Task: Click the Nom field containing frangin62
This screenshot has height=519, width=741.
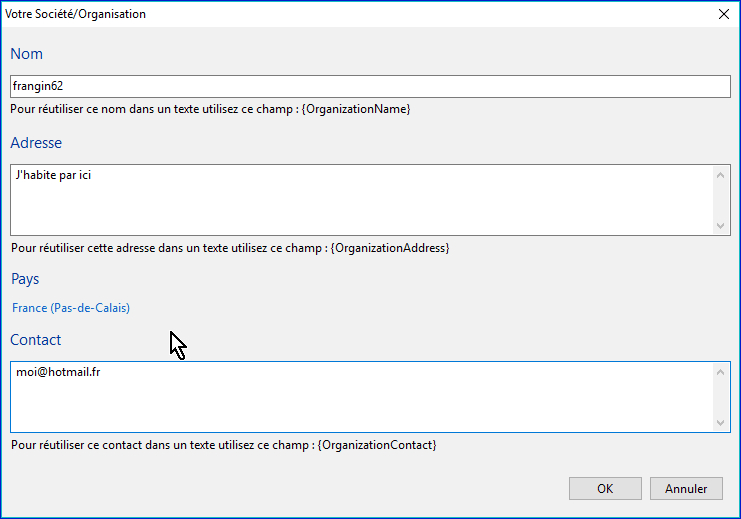Action: (x=370, y=87)
